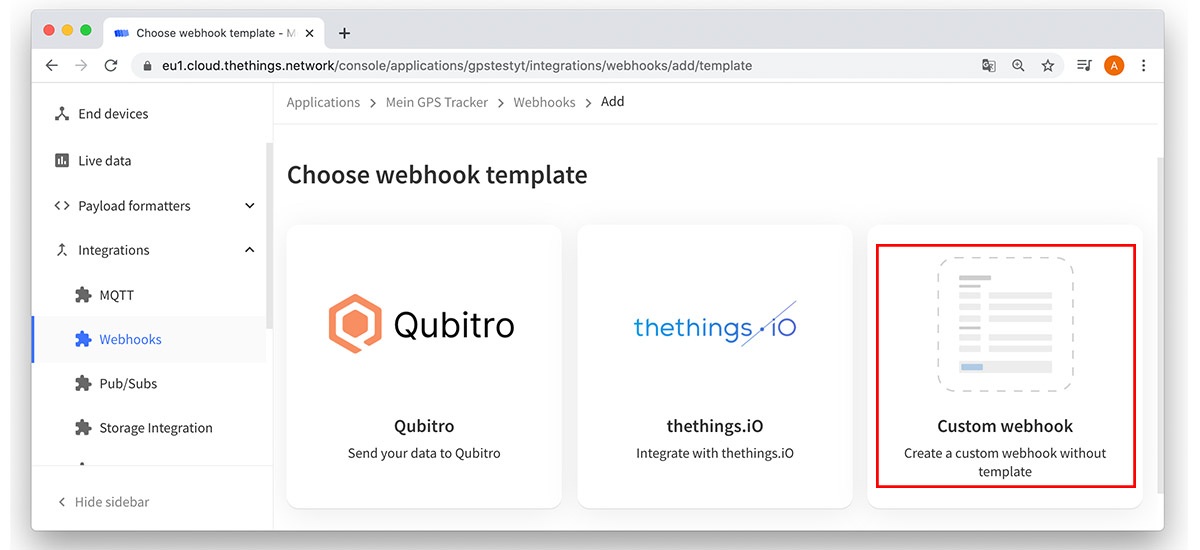
Task: Open Pub/Subs integration
Action: [x=128, y=383]
